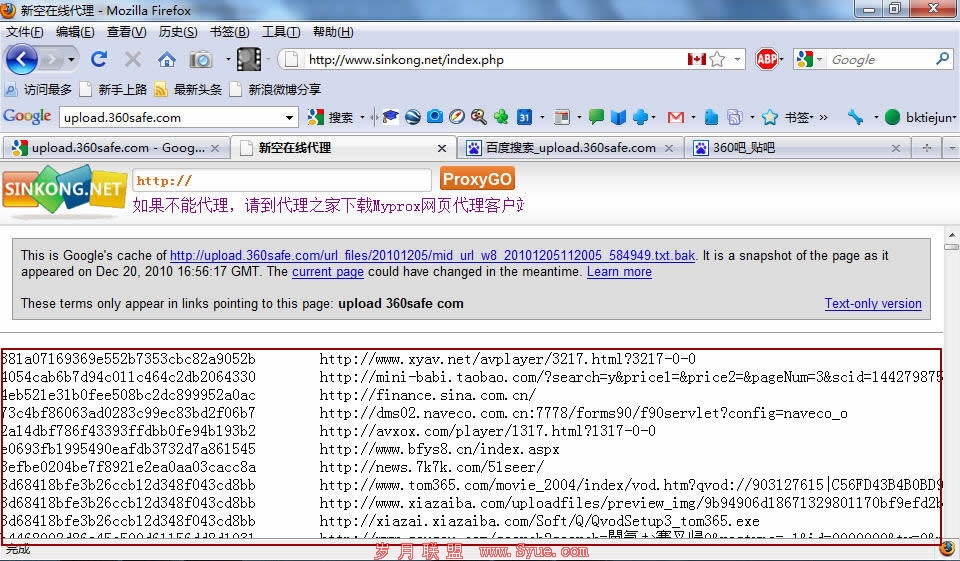Click the graduation cap Scholar icon
The height and width of the screenshot is (561, 960).
pyautogui.click(x=390, y=116)
